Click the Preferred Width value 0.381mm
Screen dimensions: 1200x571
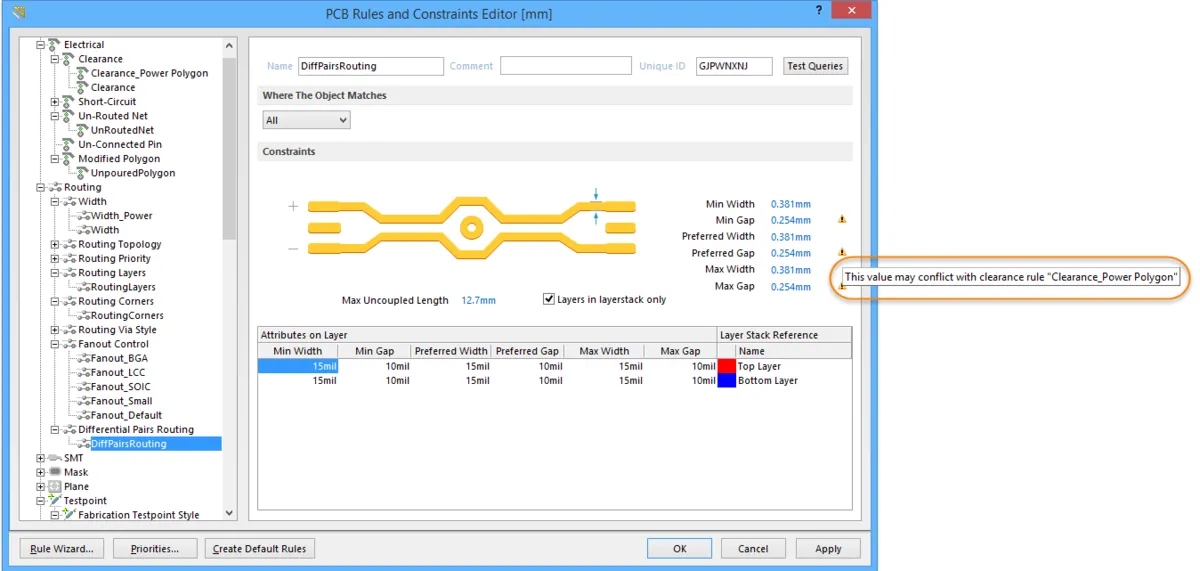(791, 237)
